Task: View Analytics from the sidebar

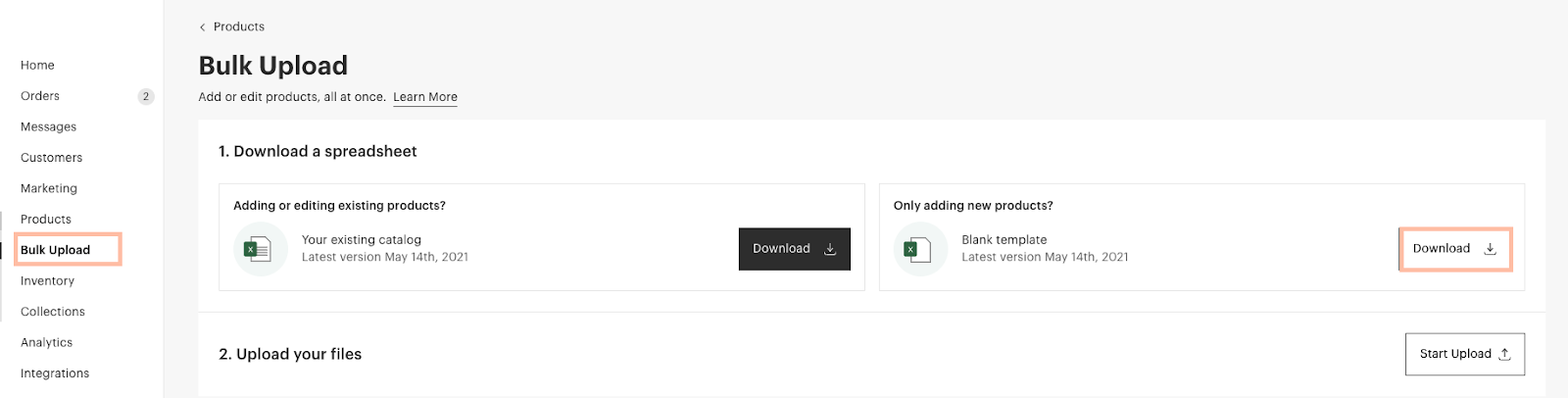Action: pos(47,342)
